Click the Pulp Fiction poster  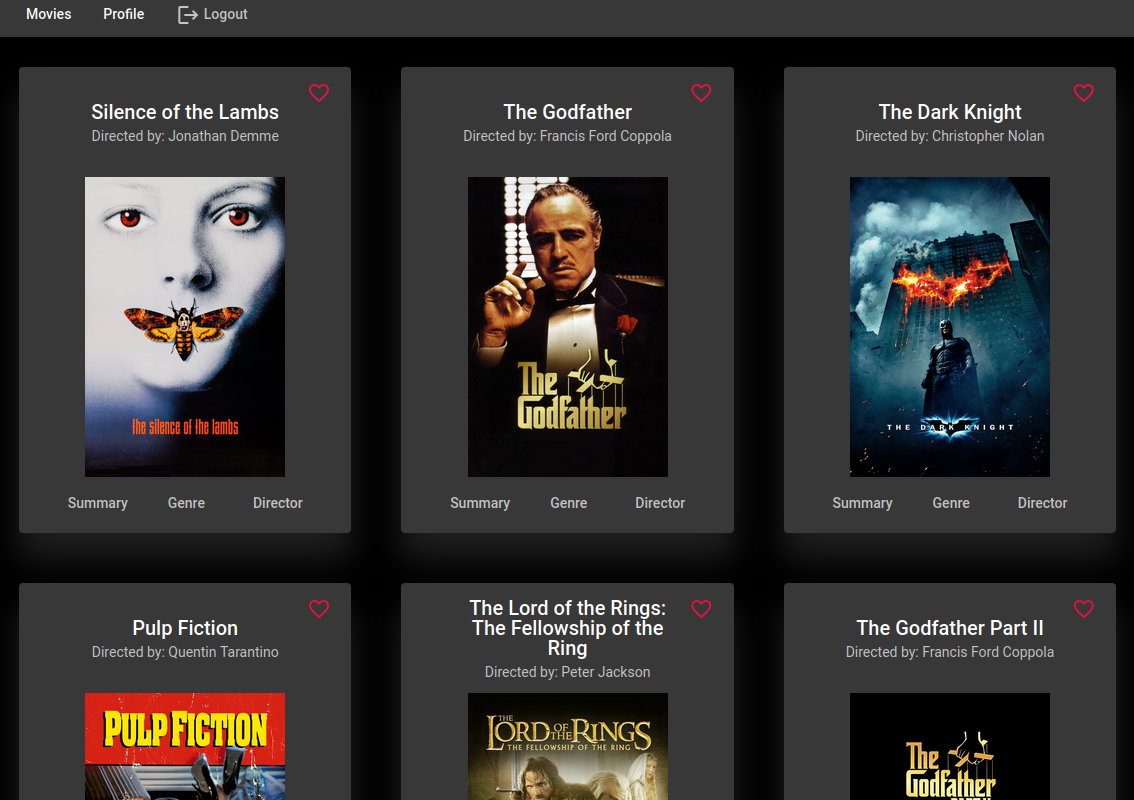coord(185,746)
